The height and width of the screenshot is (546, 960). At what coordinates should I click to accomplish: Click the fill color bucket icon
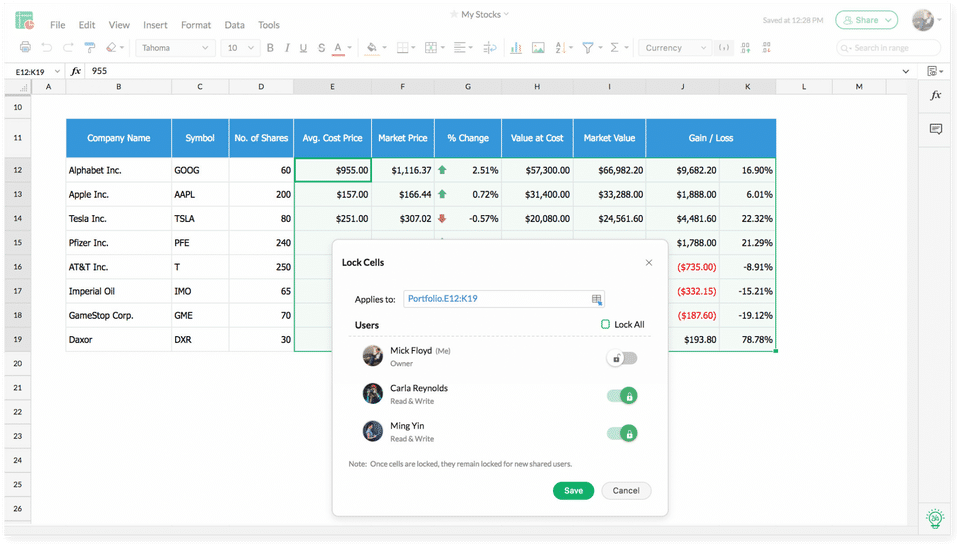372,48
